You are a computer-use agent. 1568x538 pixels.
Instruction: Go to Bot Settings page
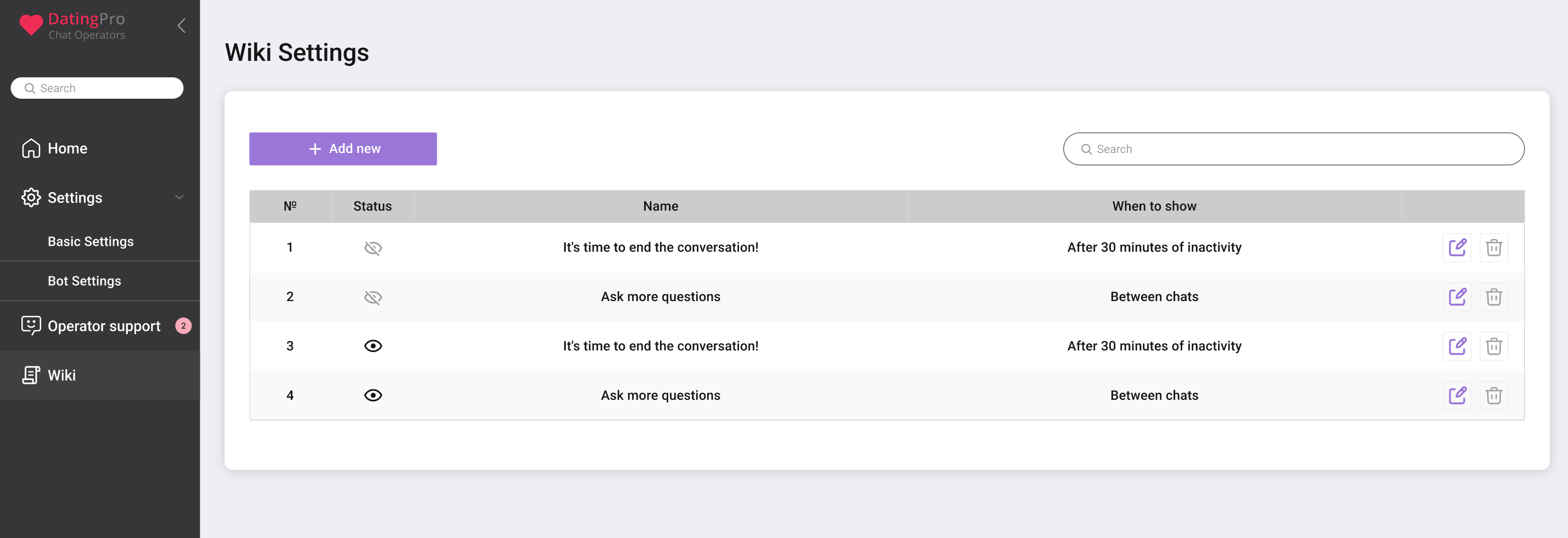[x=84, y=281]
